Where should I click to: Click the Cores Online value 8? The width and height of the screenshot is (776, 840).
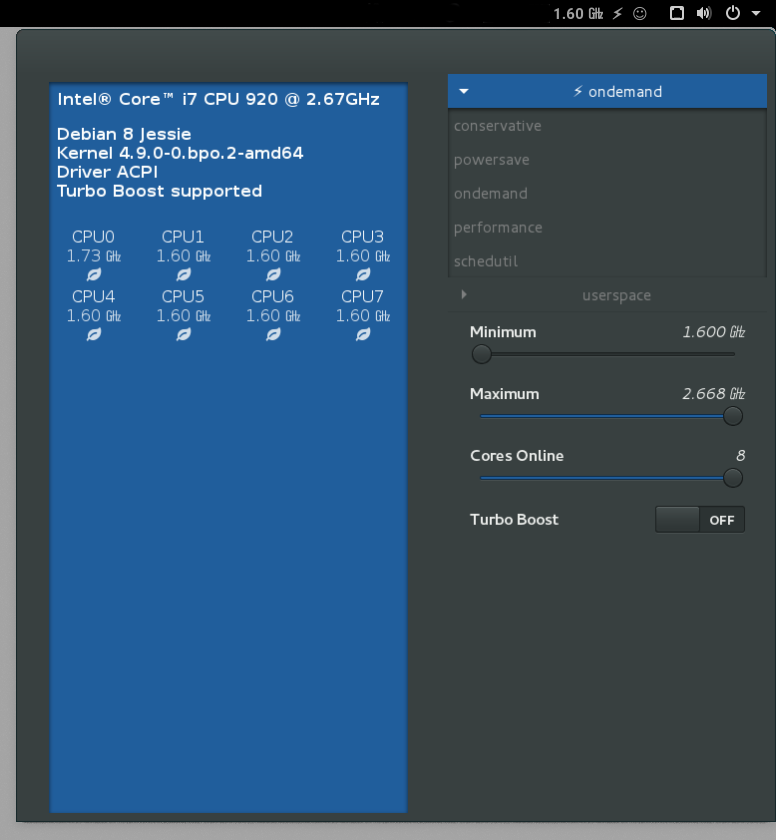741,456
